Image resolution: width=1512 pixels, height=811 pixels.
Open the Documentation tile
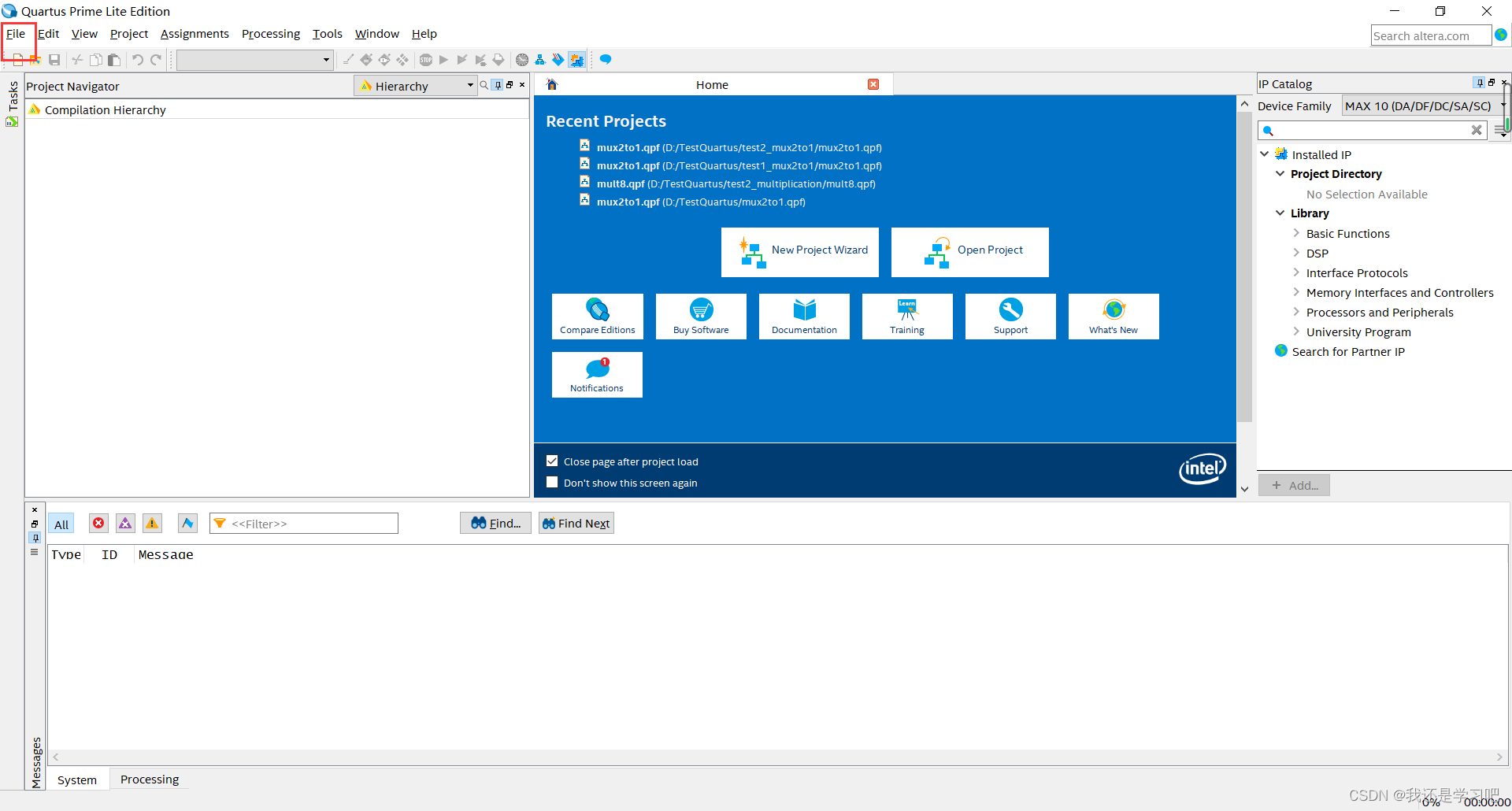point(804,317)
